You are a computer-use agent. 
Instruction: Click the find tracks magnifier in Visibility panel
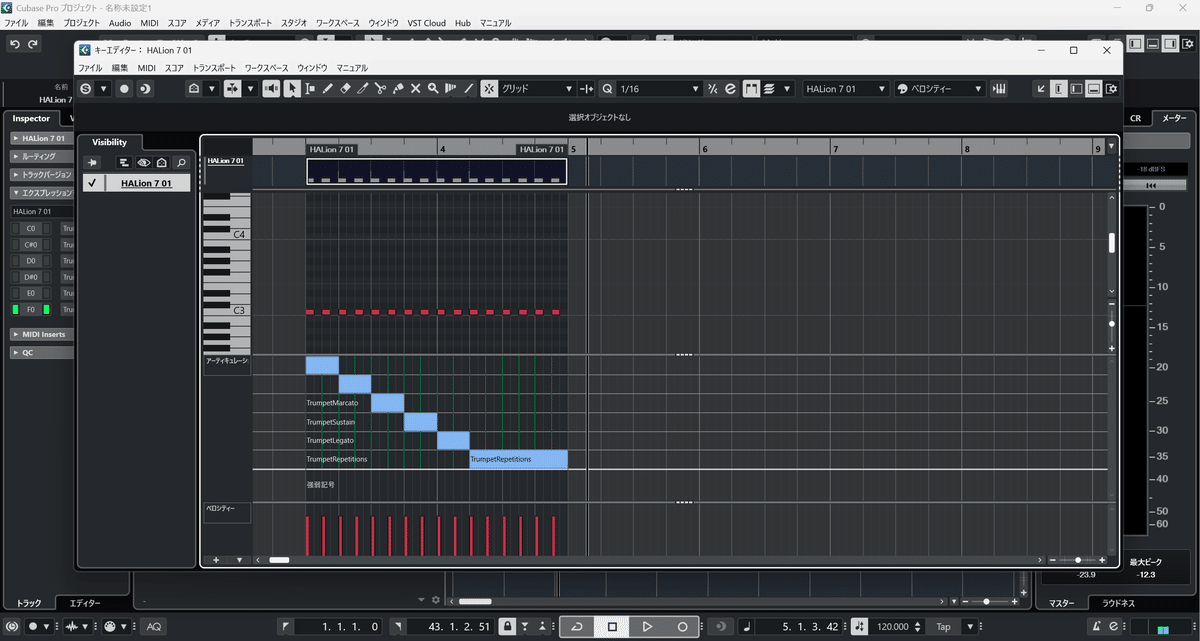click(x=181, y=162)
